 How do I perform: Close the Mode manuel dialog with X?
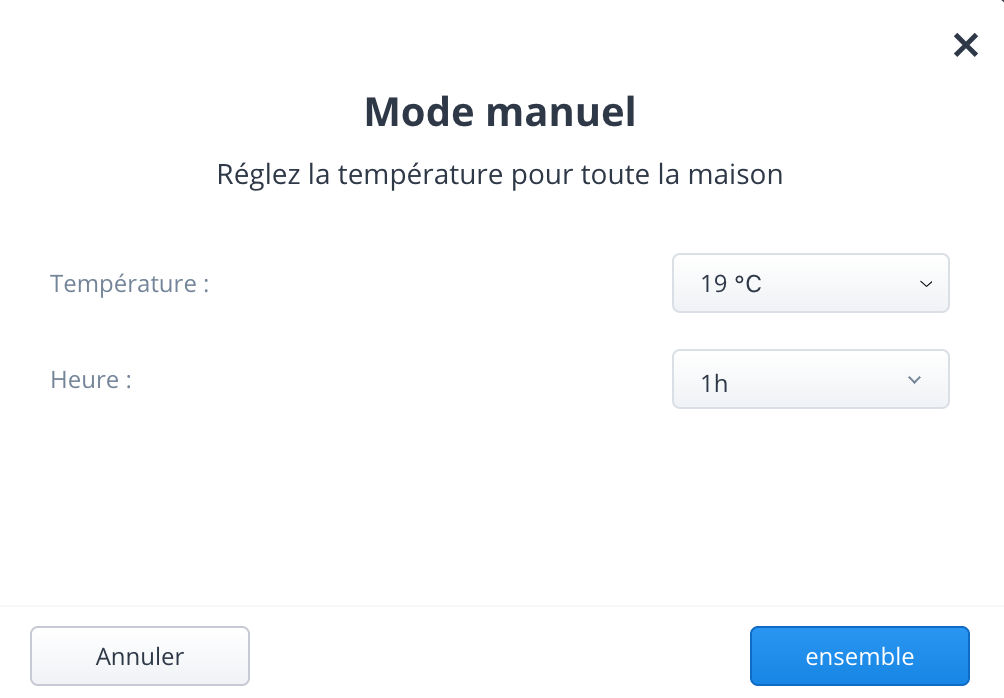pyautogui.click(x=966, y=45)
